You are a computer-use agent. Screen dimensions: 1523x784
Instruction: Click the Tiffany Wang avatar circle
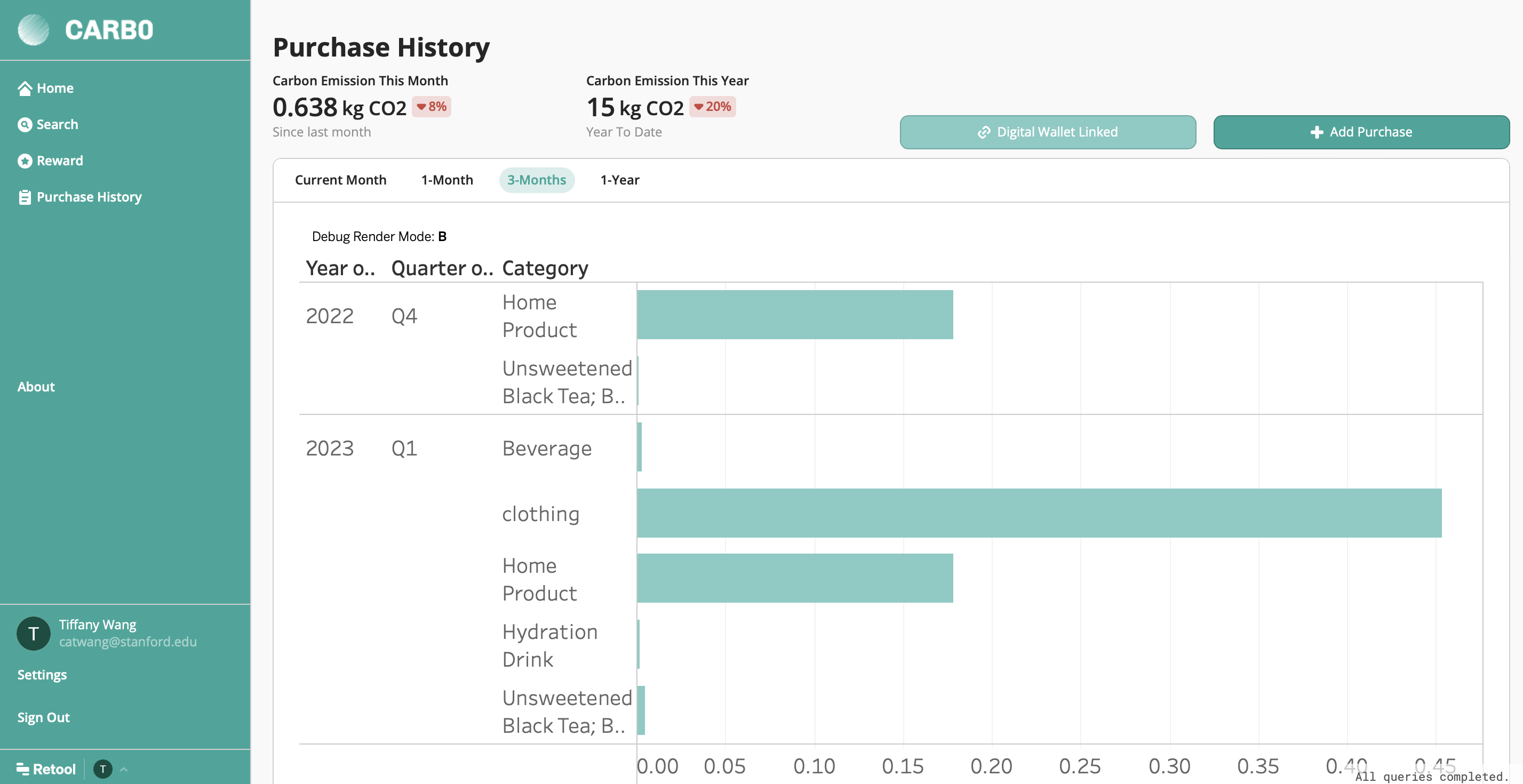tap(33, 633)
